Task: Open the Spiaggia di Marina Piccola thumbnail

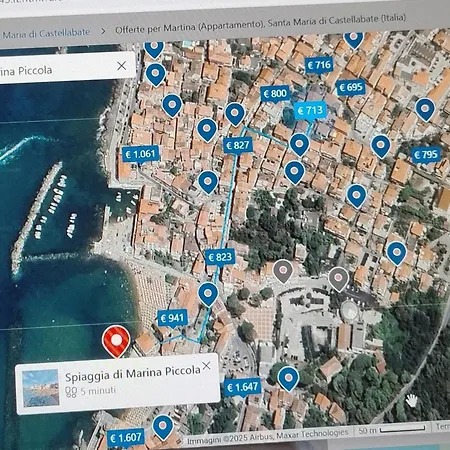Action: [40, 388]
